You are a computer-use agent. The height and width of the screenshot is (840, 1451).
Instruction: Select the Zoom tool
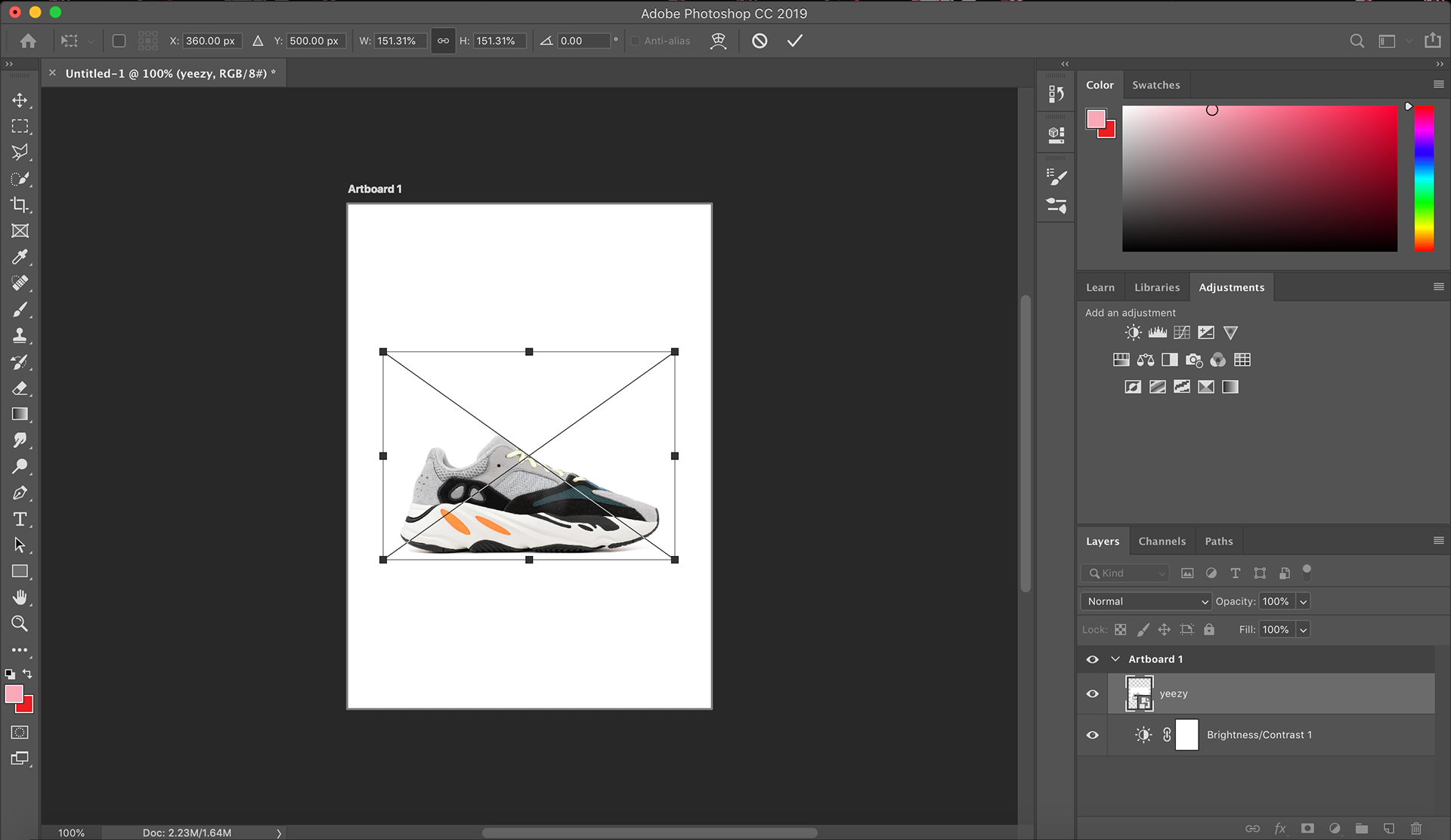click(x=20, y=623)
